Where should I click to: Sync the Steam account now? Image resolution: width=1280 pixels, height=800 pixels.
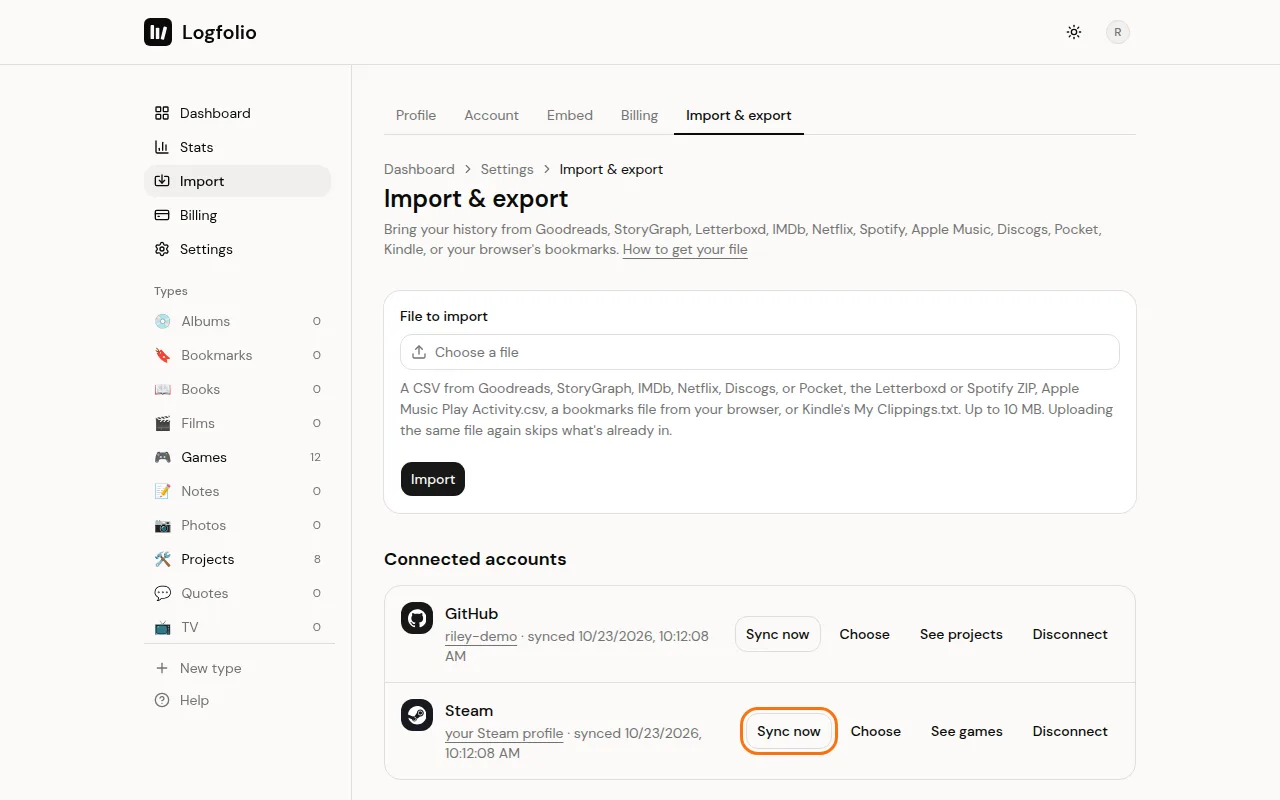(789, 731)
